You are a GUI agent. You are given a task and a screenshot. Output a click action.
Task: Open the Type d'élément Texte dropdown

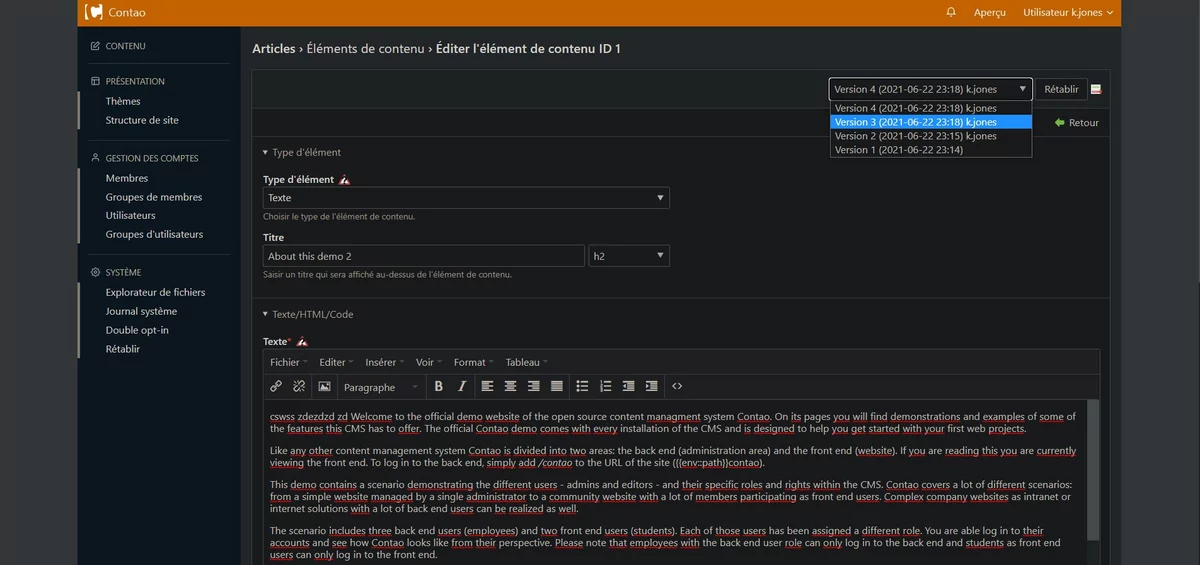tap(466, 198)
